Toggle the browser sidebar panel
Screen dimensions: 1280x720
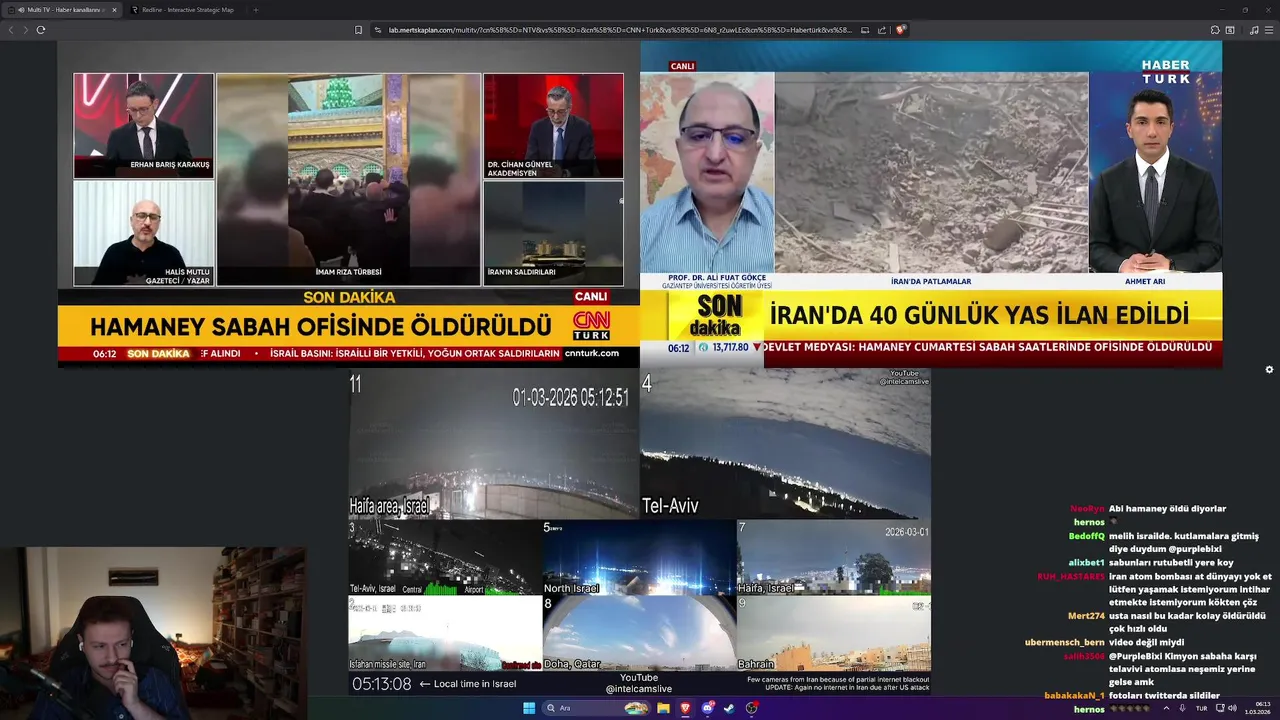1230,30
